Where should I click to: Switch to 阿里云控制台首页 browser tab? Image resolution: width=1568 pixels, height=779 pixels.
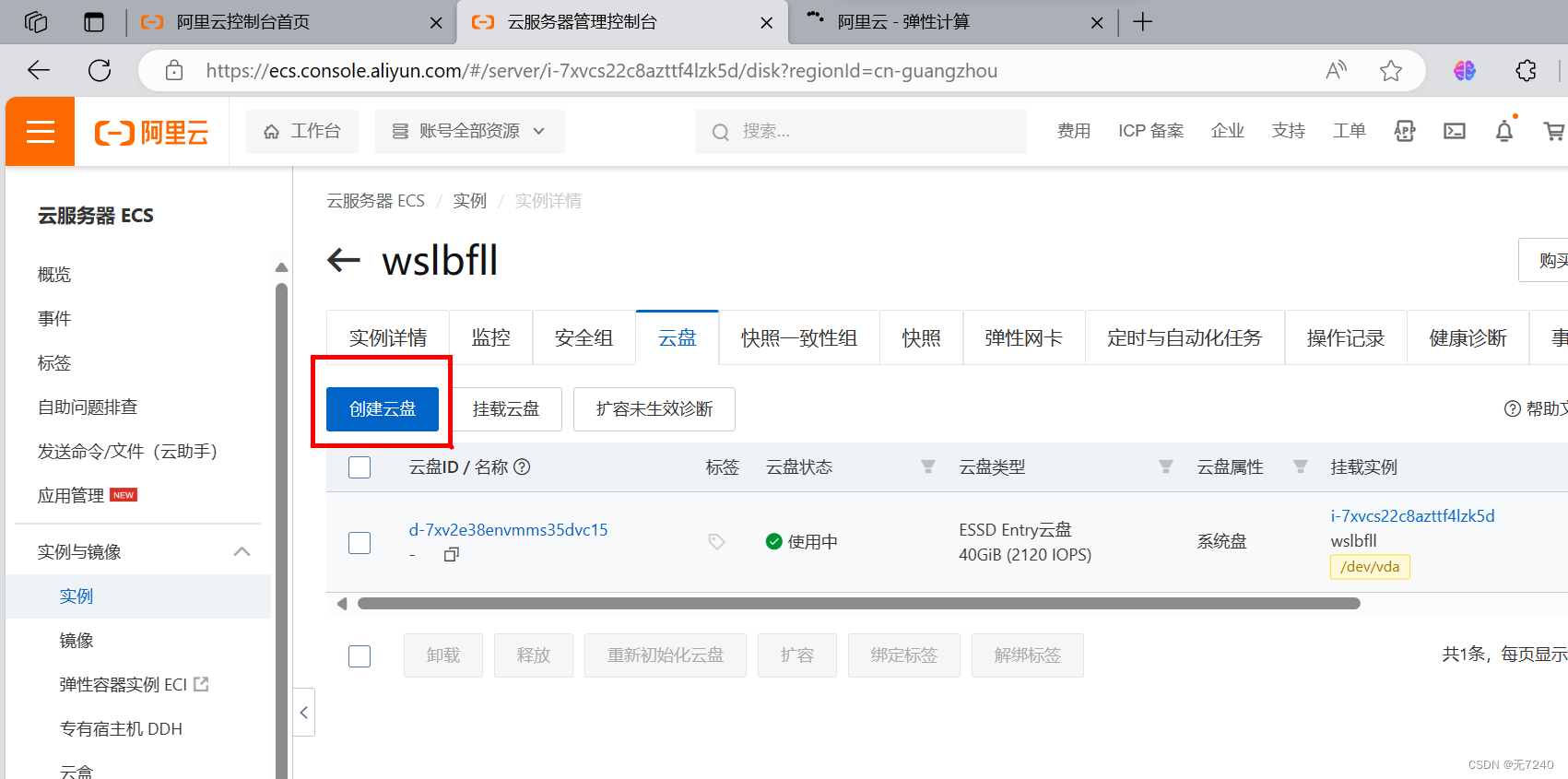(x=290, y=22)
